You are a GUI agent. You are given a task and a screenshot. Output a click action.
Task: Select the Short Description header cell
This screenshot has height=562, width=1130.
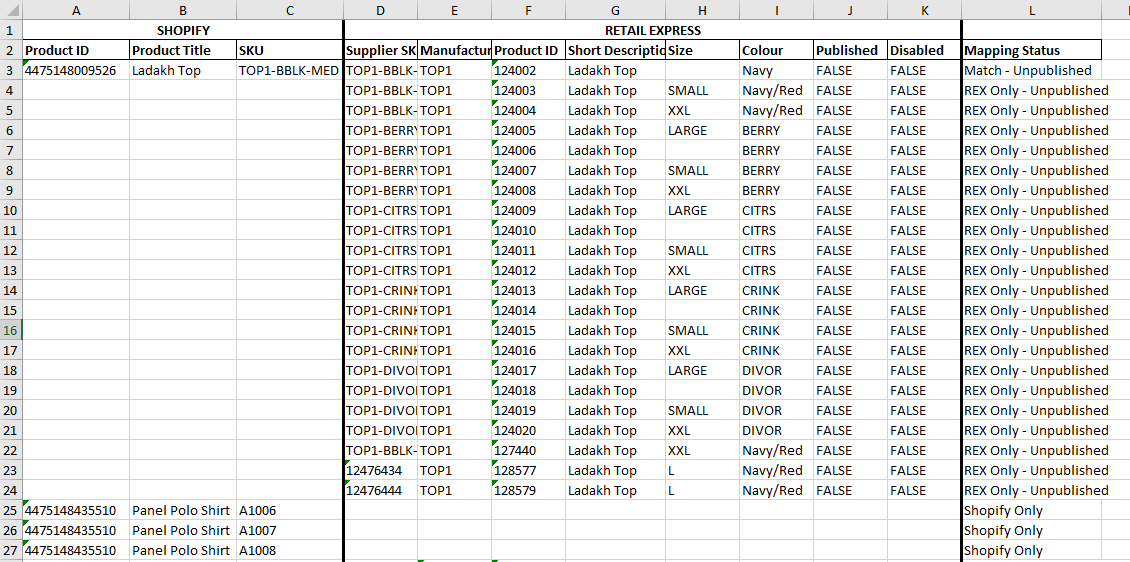615,50
